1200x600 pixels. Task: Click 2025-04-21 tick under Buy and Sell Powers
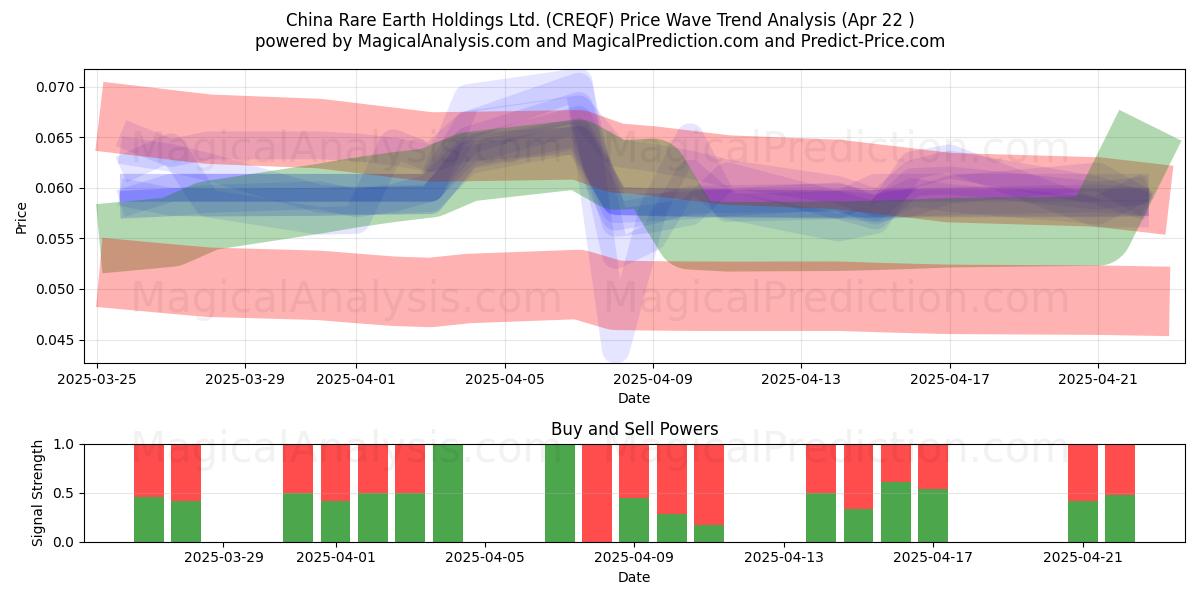(x=1083, y=558)
